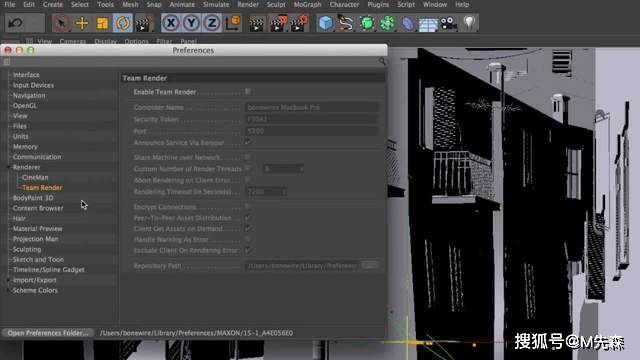Toggle the Z axis lock icon
This screenshot has width=640, height=360.
(212, 23)
